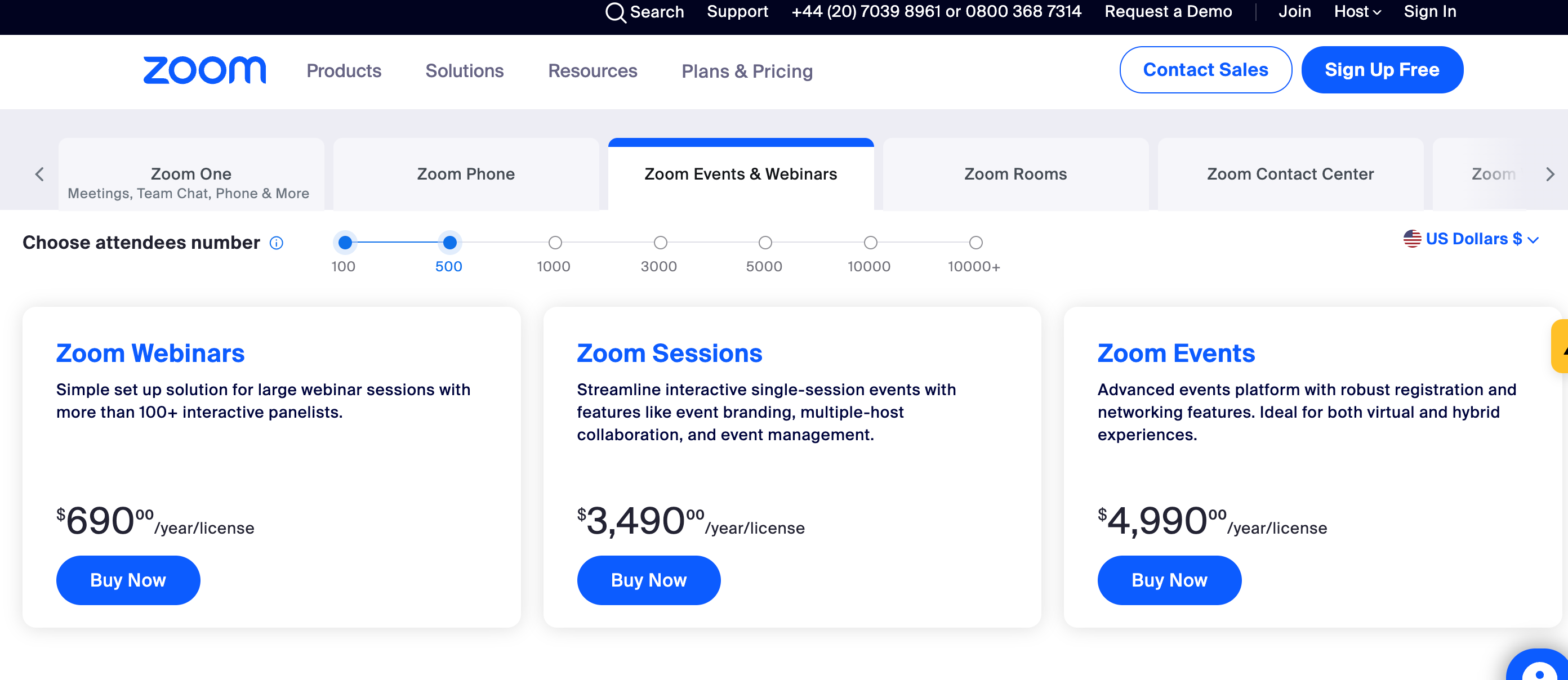Click Contact Sales button
1568x680 pixels.
click(x=1205, y=70)
